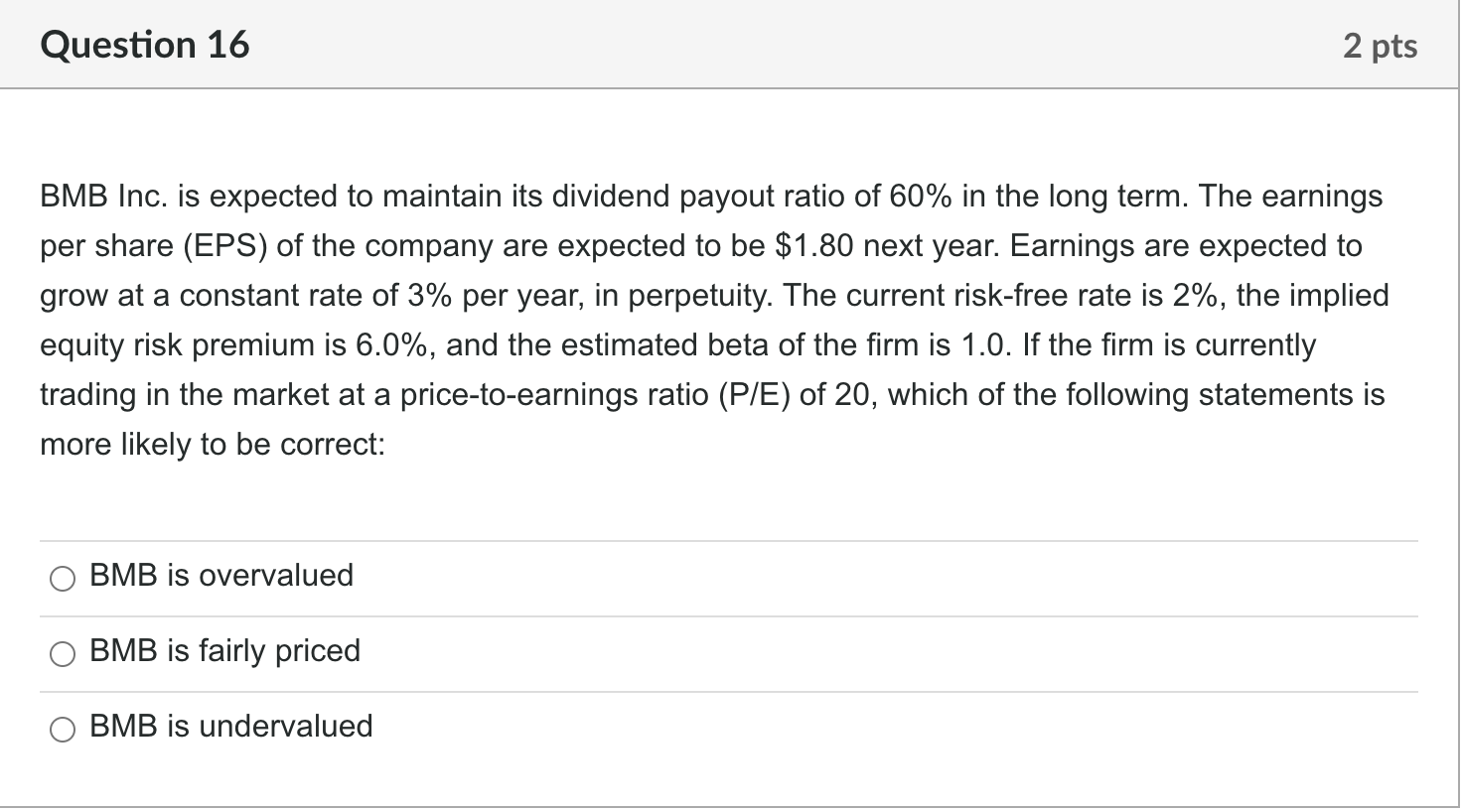
Task: Click the answer label "BMB is fairly priced"
Action: pos(224,650)
